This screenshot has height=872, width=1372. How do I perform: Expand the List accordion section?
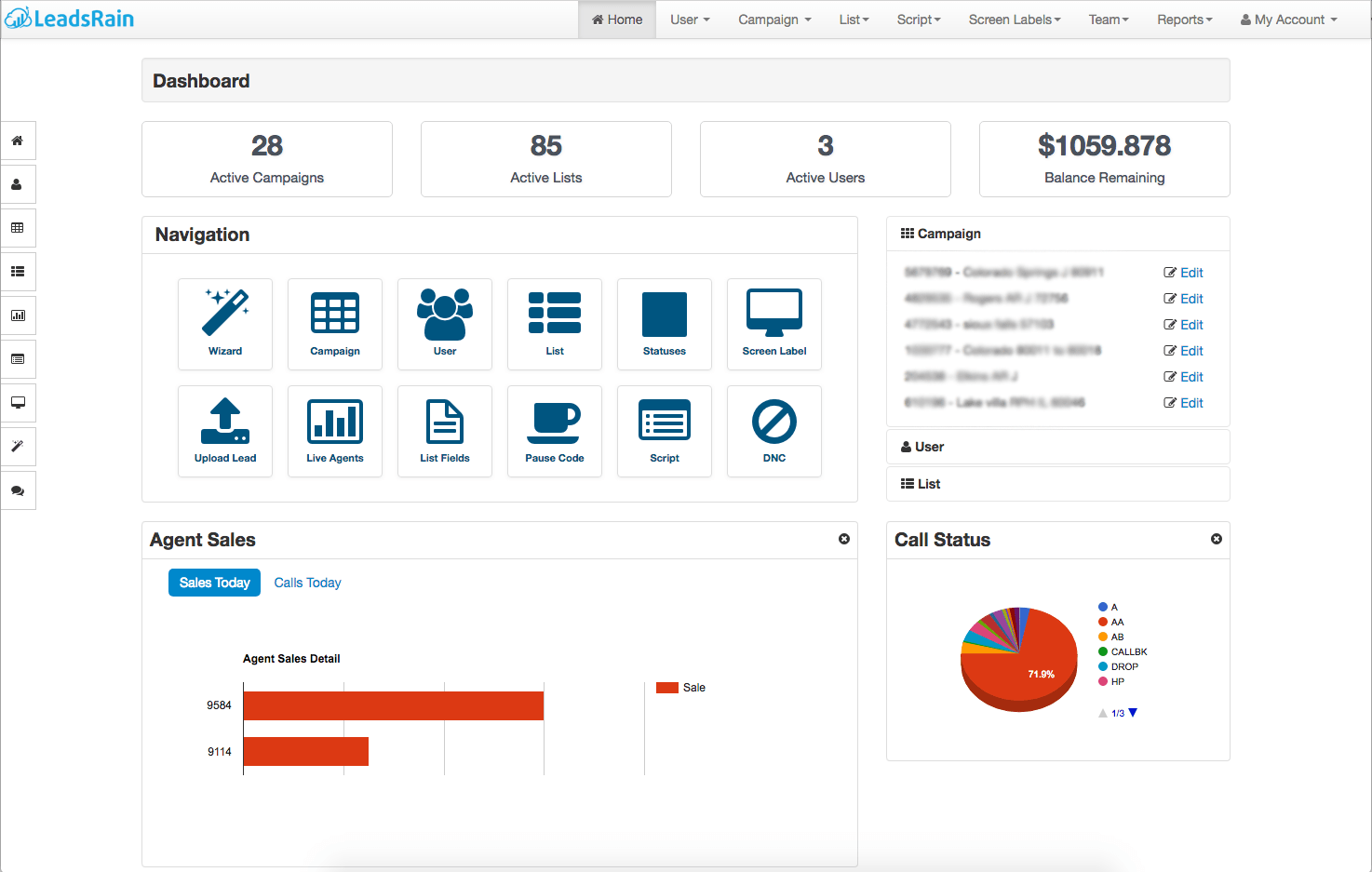[1058, 484]
